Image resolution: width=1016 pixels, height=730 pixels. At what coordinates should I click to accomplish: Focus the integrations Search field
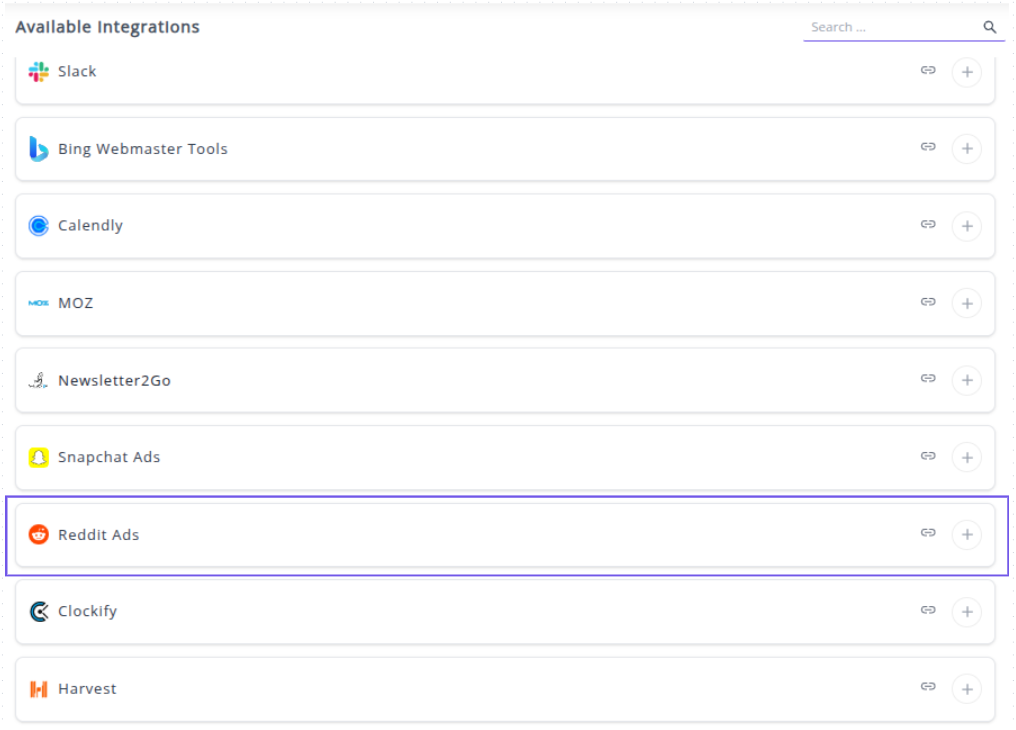click(890, 27)
